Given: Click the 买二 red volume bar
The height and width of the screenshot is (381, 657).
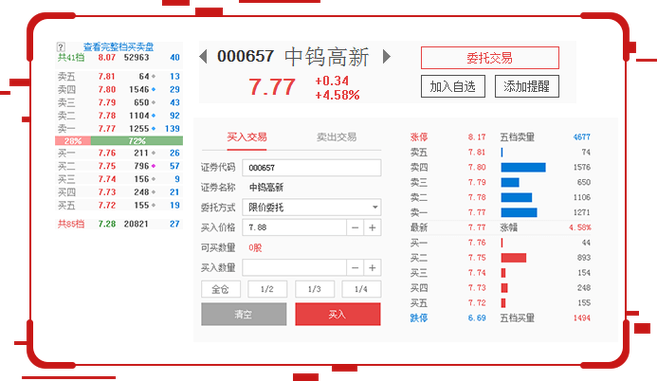Looking at the screenshot, I should [x=513, y=258].
